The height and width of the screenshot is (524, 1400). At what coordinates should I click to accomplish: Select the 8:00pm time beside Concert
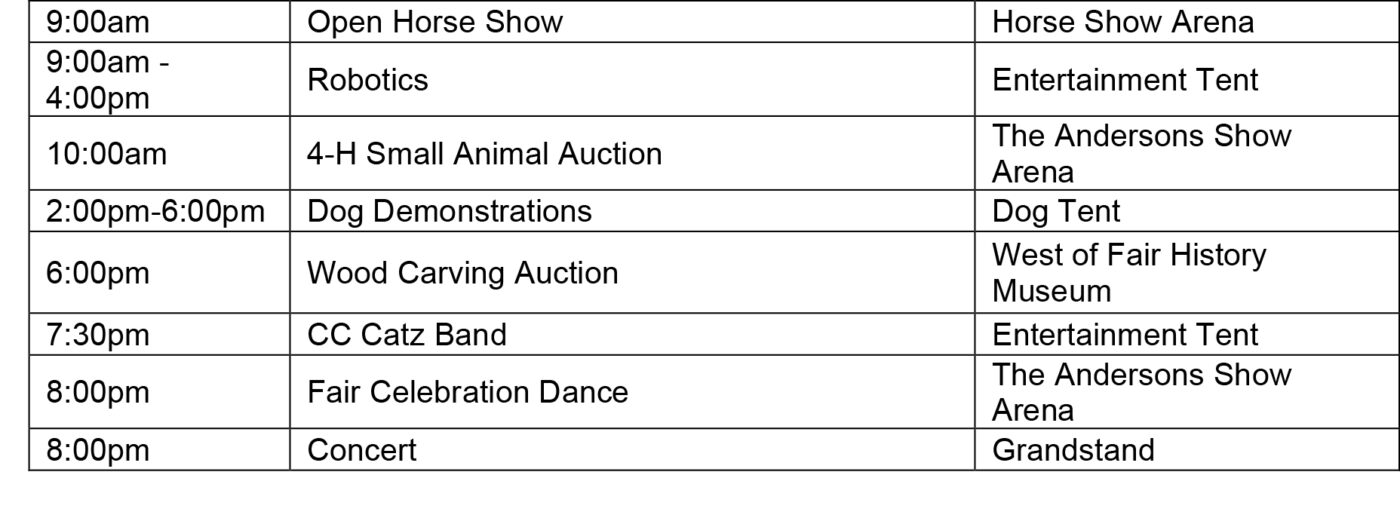(97, 450)
